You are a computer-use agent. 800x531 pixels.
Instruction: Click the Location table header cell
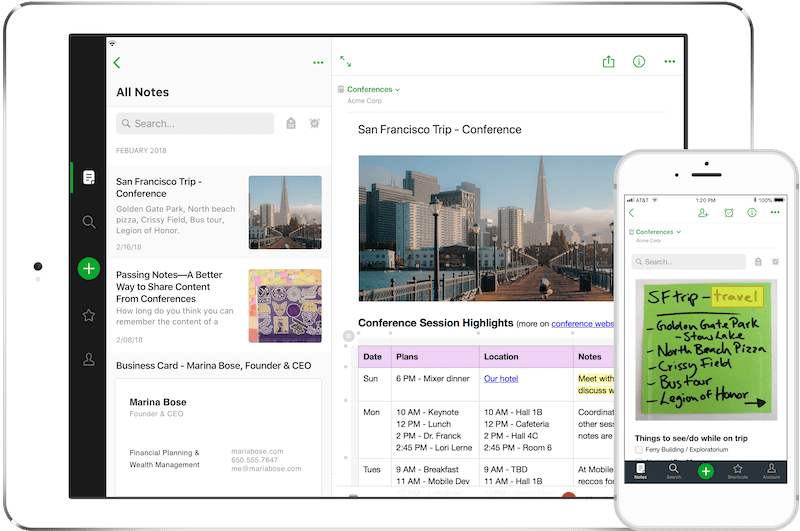[x=526, y=357]
